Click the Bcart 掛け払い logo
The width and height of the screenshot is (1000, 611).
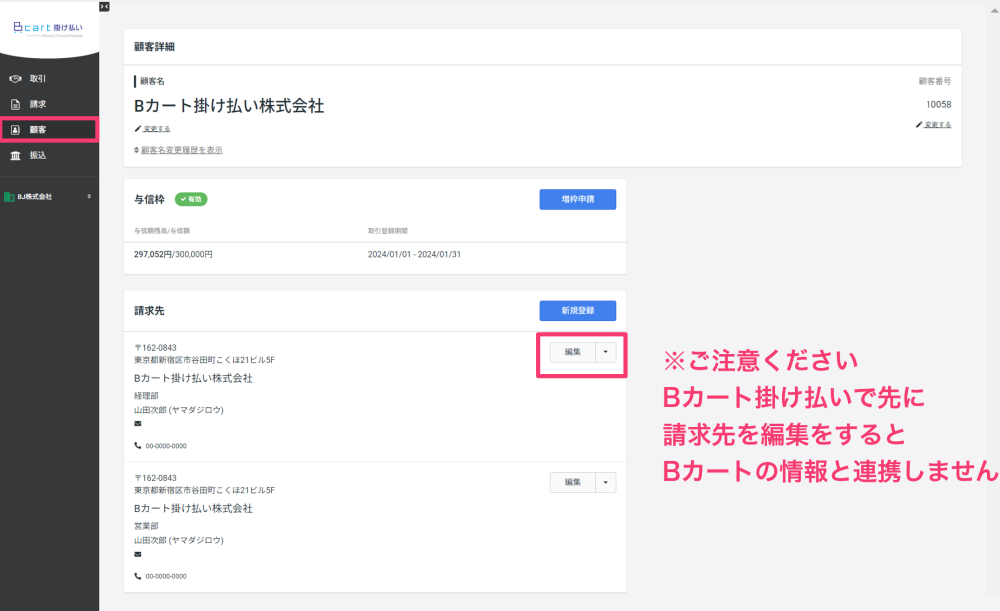tap(48, 28)
